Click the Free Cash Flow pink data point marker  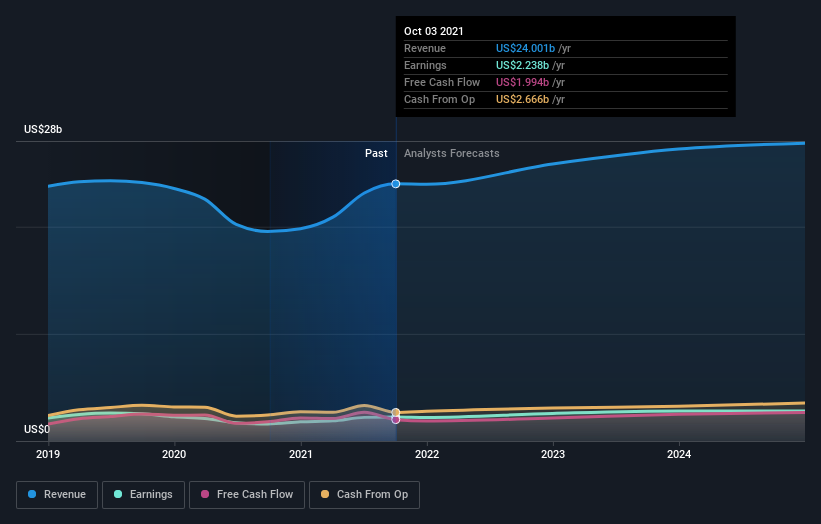(396, 420)
